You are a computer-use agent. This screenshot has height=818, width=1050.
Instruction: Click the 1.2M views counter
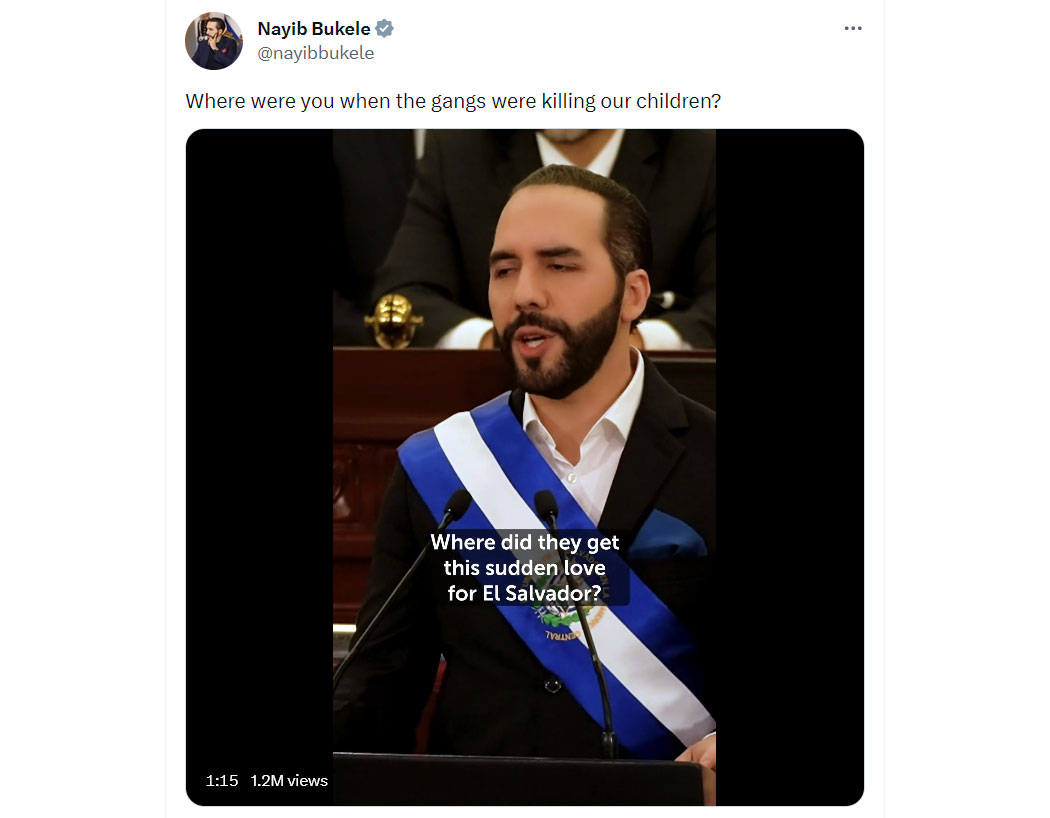point(289,781)
